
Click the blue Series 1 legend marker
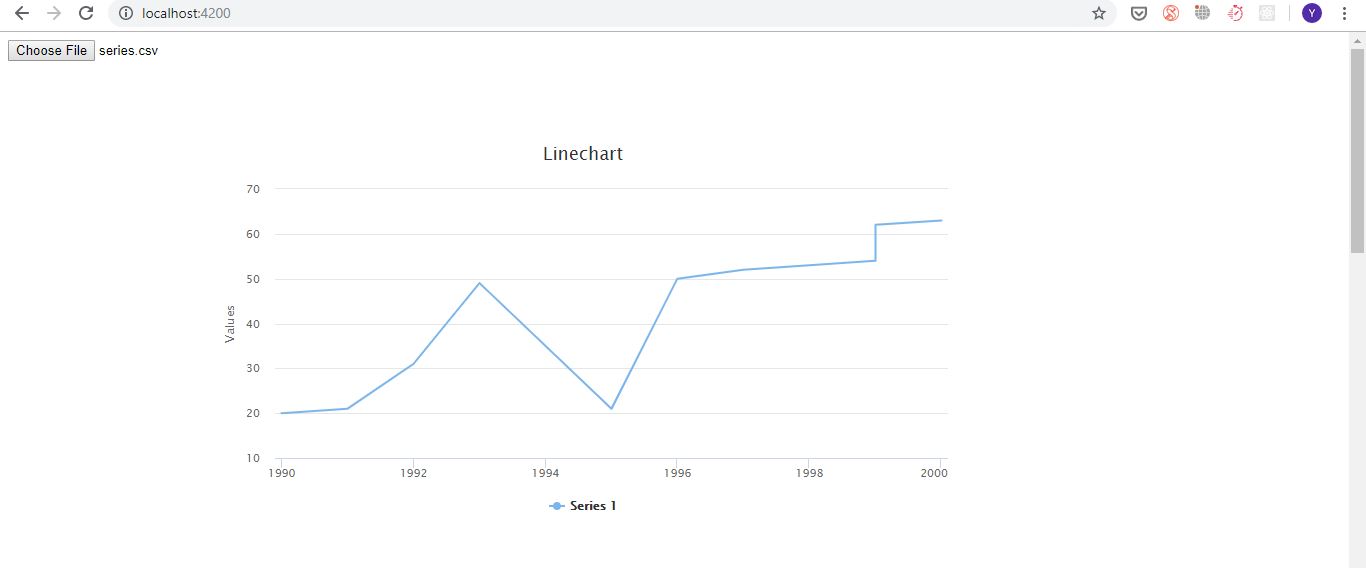click(x=557, y=506)
